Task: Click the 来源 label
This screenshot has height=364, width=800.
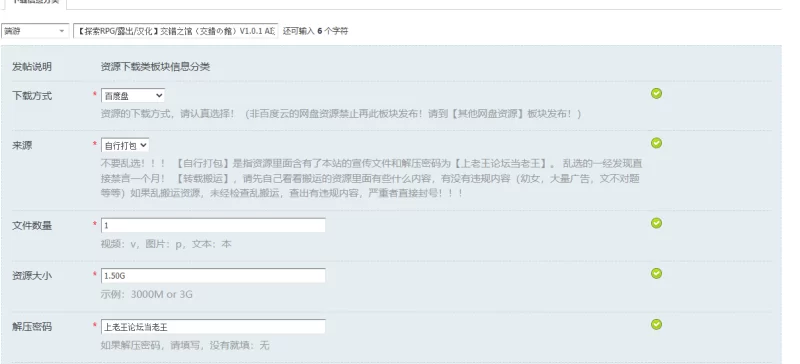Action: (x=22, y=145)
